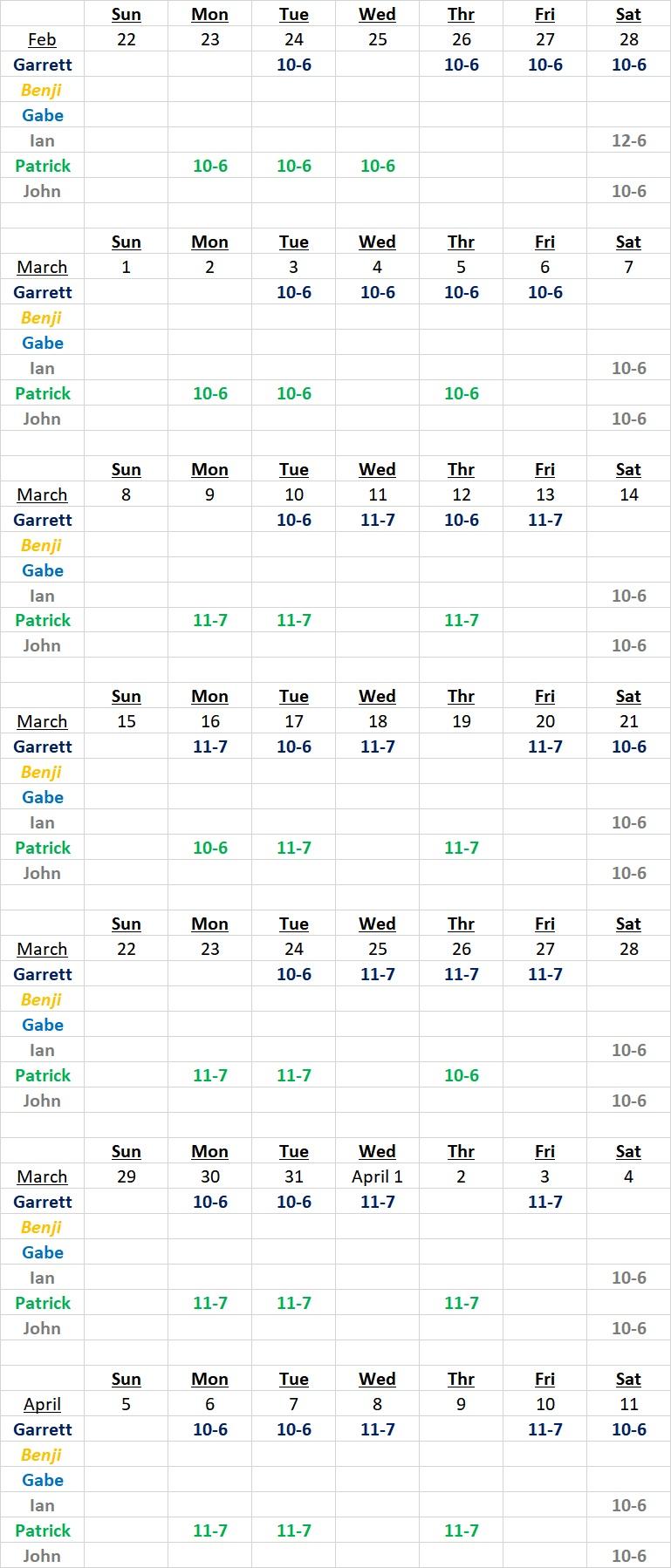
Task: Select the 'April' month label cell
Action: coord(42,1404)
